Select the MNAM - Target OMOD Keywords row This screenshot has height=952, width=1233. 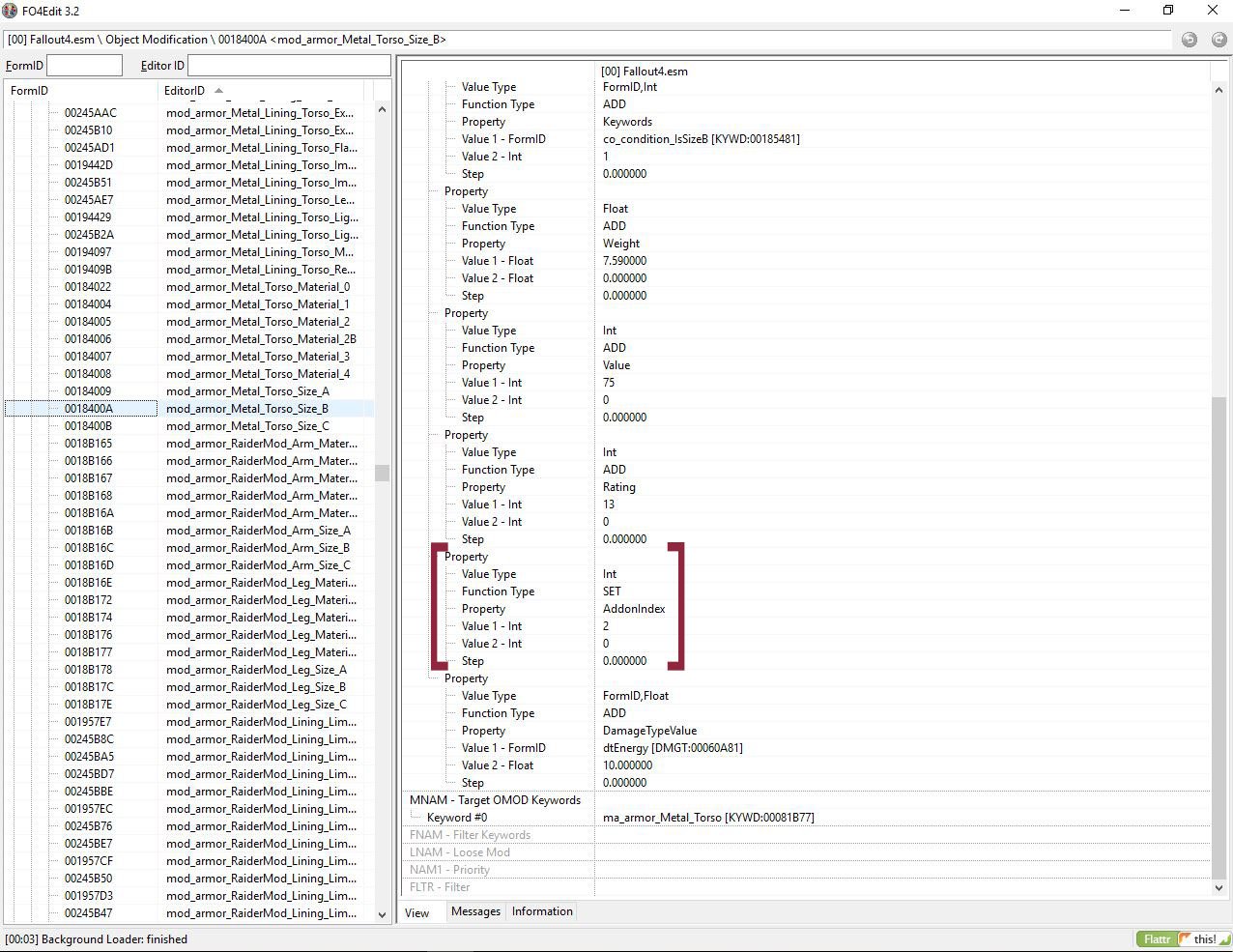(495, 800)
